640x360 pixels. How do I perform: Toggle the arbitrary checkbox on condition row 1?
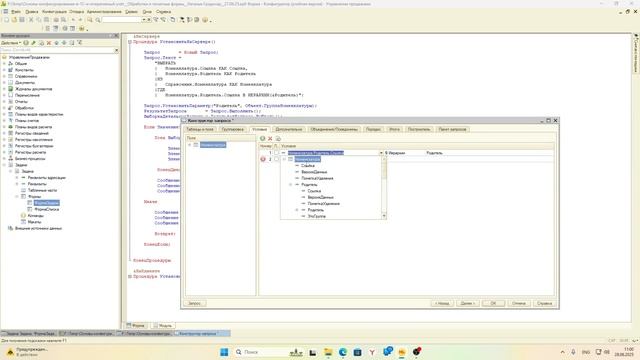(x=276, y=153)
